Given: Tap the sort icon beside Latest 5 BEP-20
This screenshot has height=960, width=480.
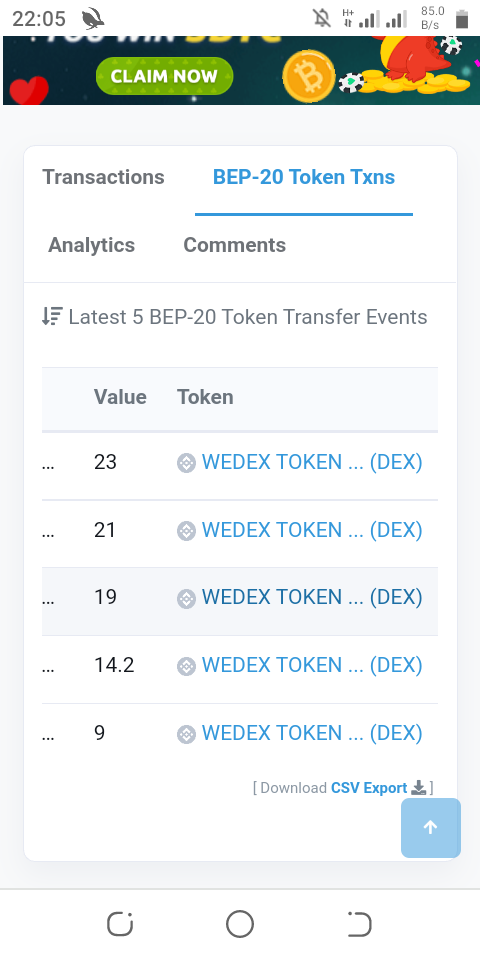Looking at the screenshot, I should point(52,317).
